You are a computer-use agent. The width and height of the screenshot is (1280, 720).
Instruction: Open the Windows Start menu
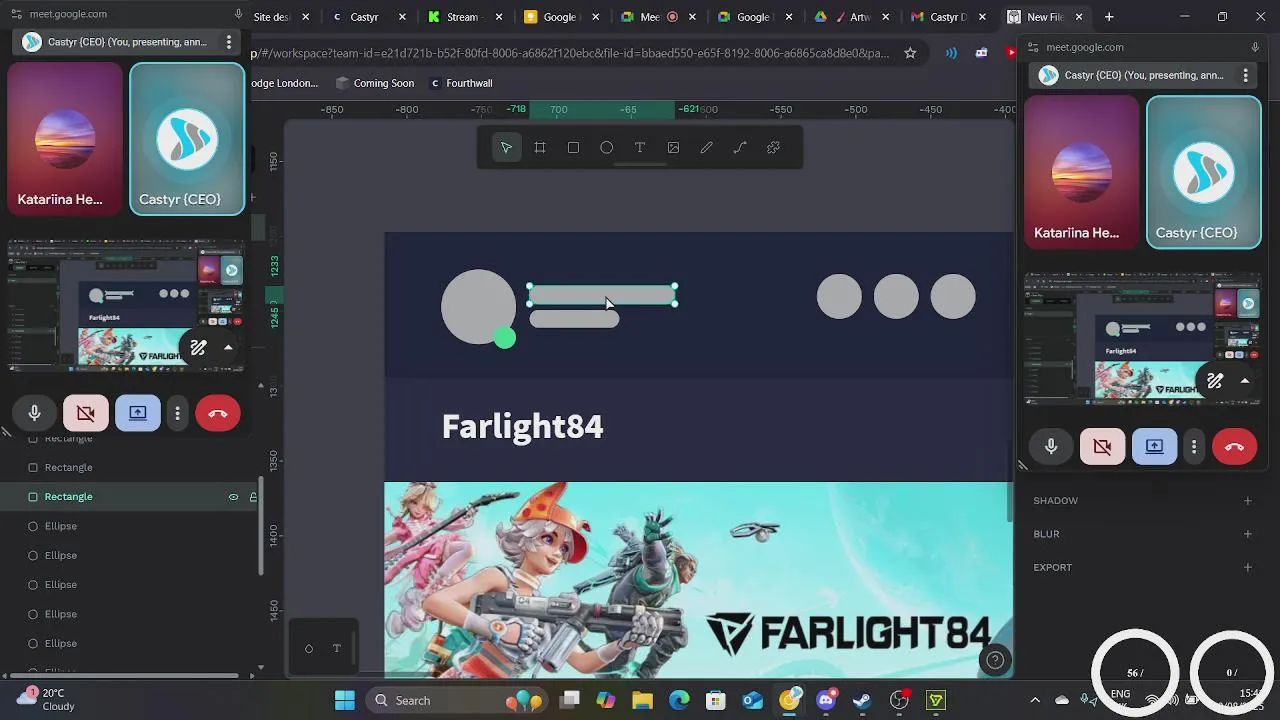click(x=345, y=700)
